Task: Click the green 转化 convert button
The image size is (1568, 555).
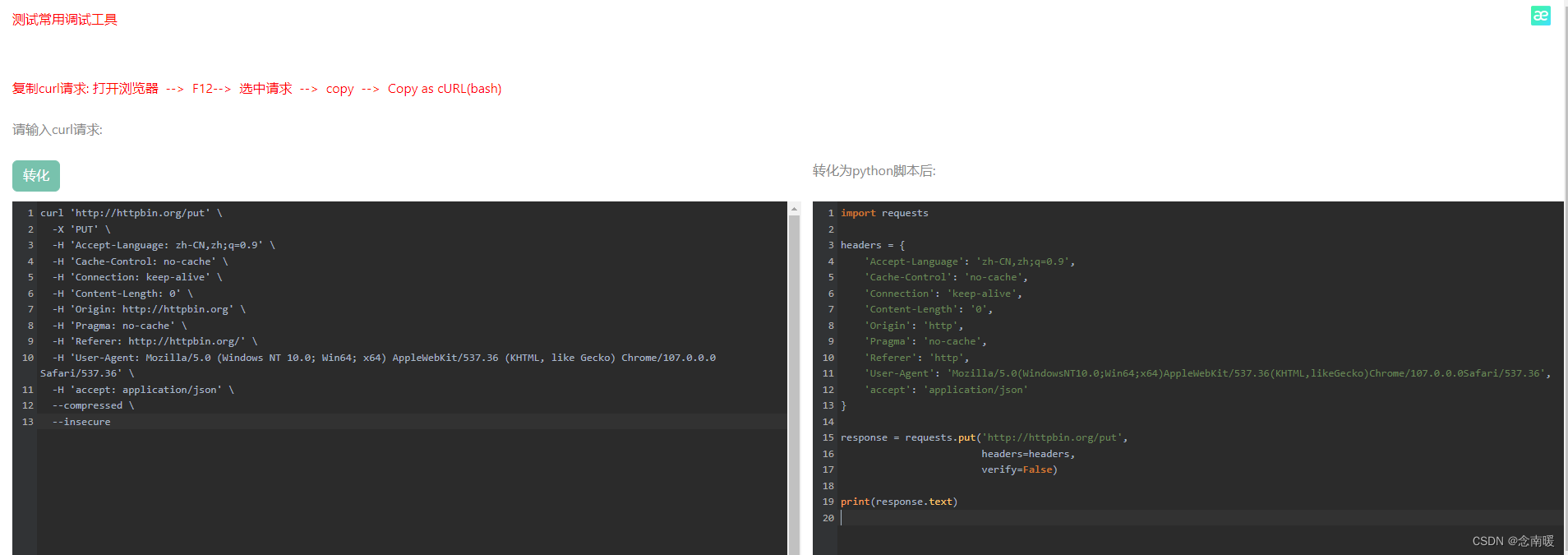Action: point(36,176)
